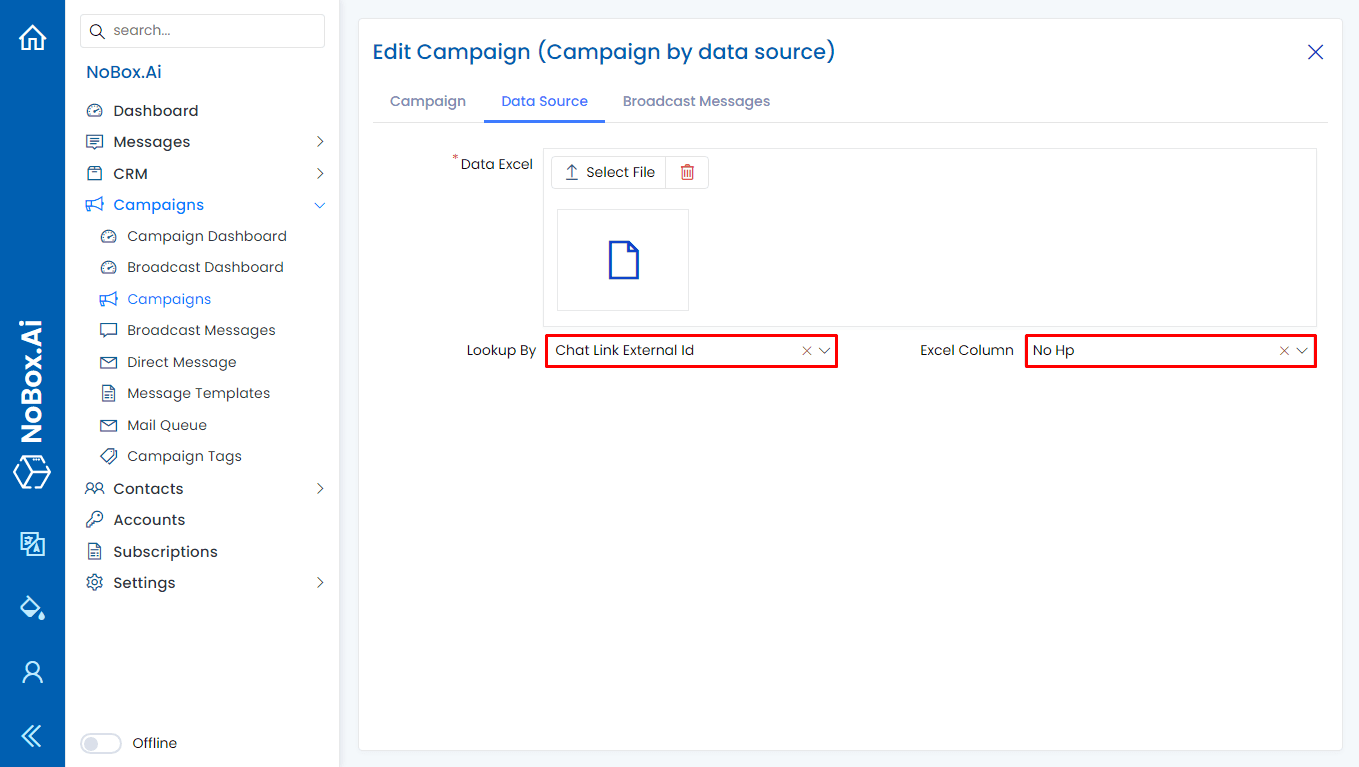Expand the Settings section chevron
1359x767 pixels.
pos(320,582)
